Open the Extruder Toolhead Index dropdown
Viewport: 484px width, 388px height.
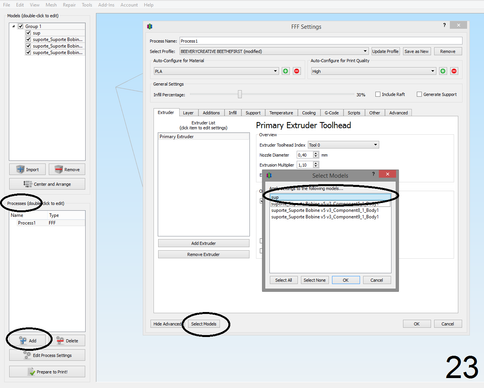point(343,145)
